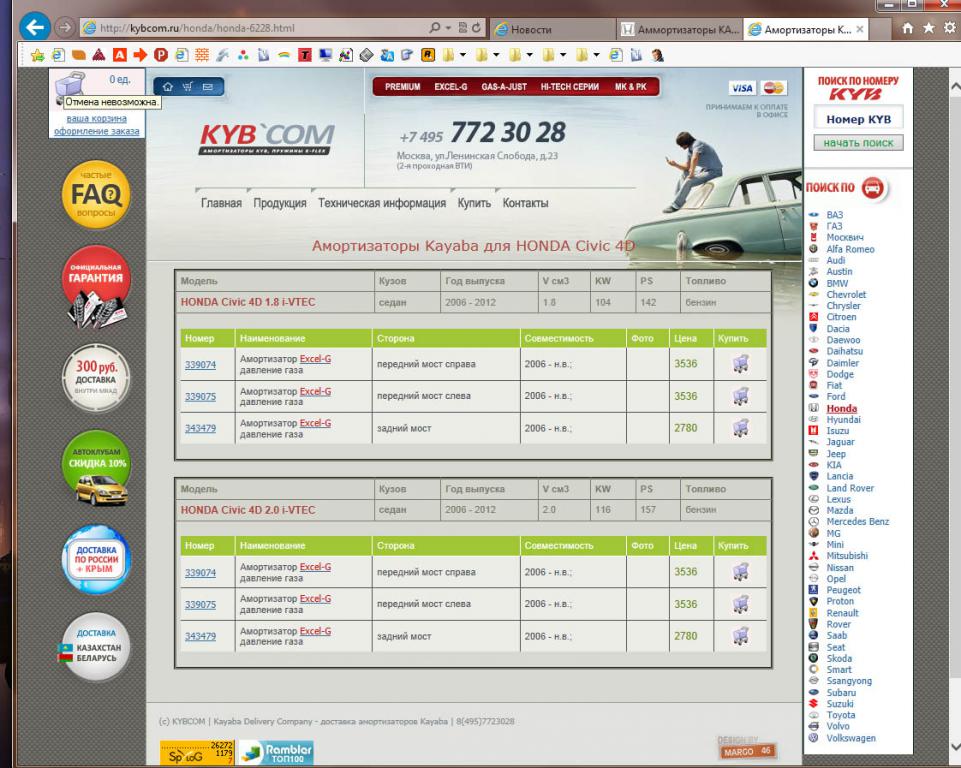961x768 pixels.
Task: Click the 300 руб. ДОСТАВКА badge
Action: click(x=96, y=378)
